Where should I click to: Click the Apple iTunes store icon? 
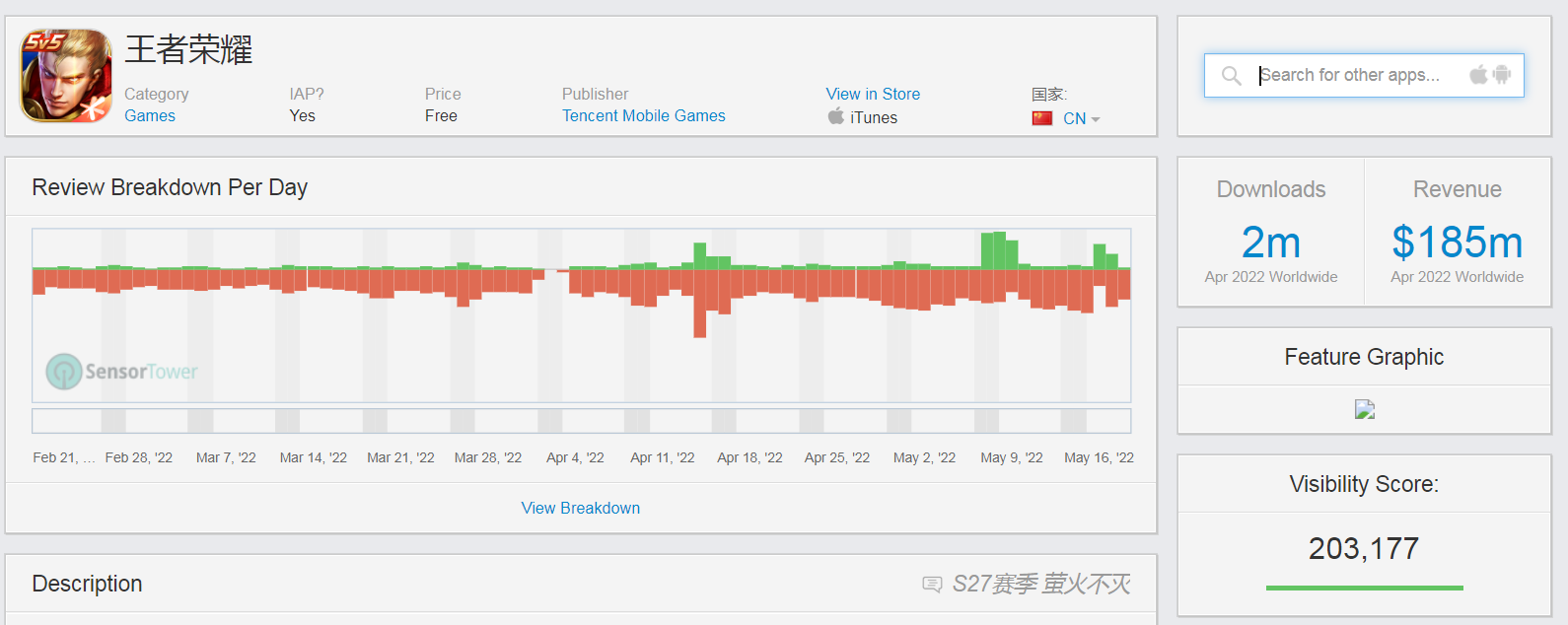click(x=836, y=116)
